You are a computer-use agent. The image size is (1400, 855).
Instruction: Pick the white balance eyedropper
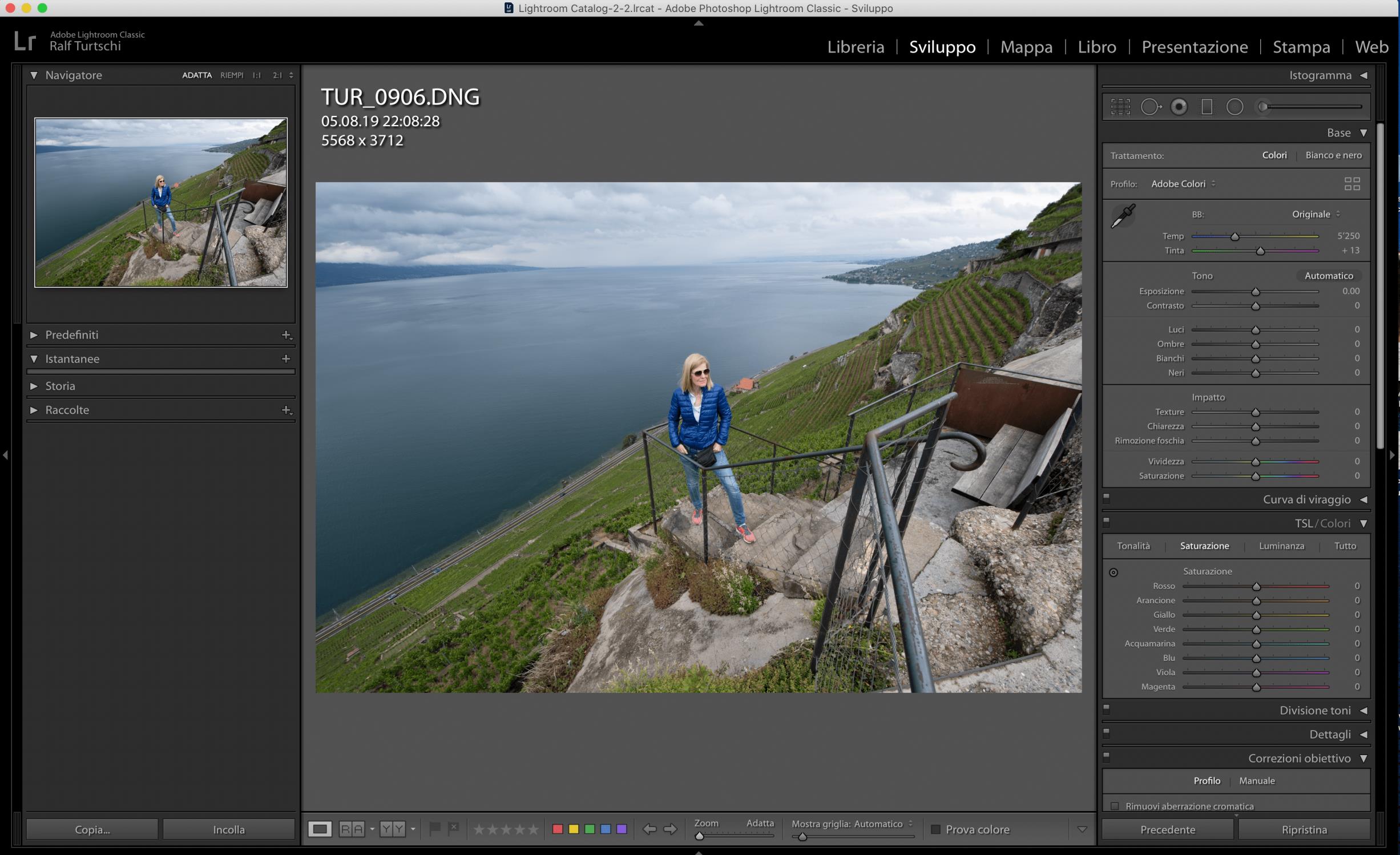[1123, 216]
